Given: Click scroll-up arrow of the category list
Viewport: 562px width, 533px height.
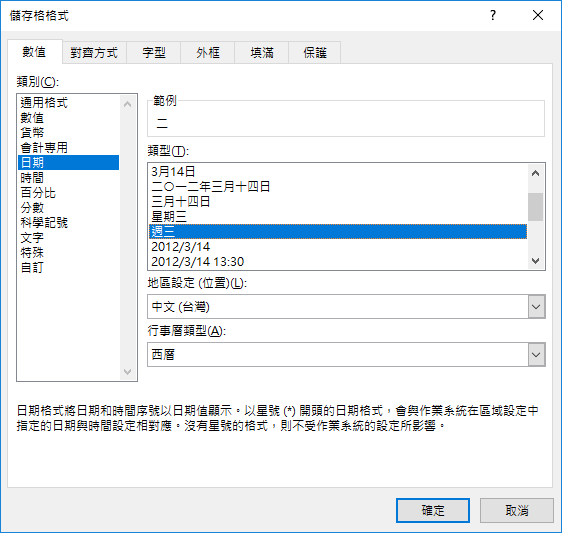Looking at the screenshot, I should [x=128, y=104].
